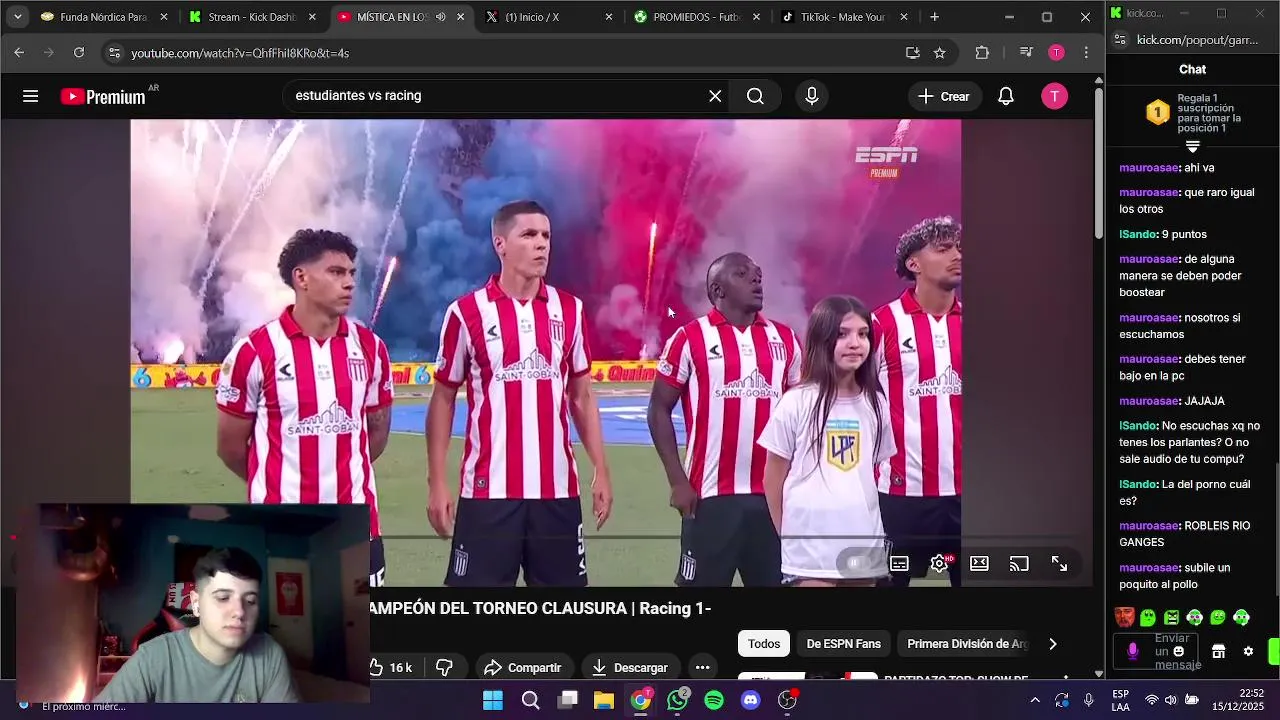Open Chrome media controls icon
1280x720 pixels.
pyautogui.click(x=1026, y=52)
